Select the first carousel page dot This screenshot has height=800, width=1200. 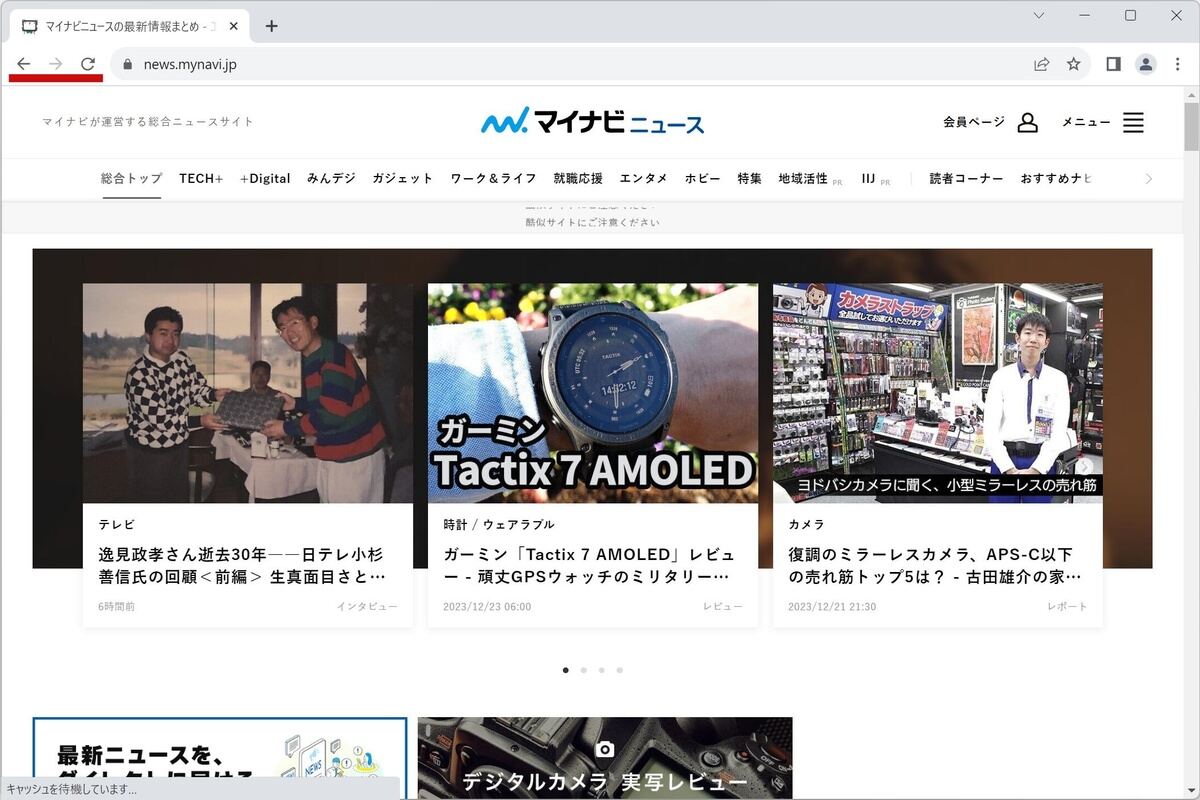(566, 670)
